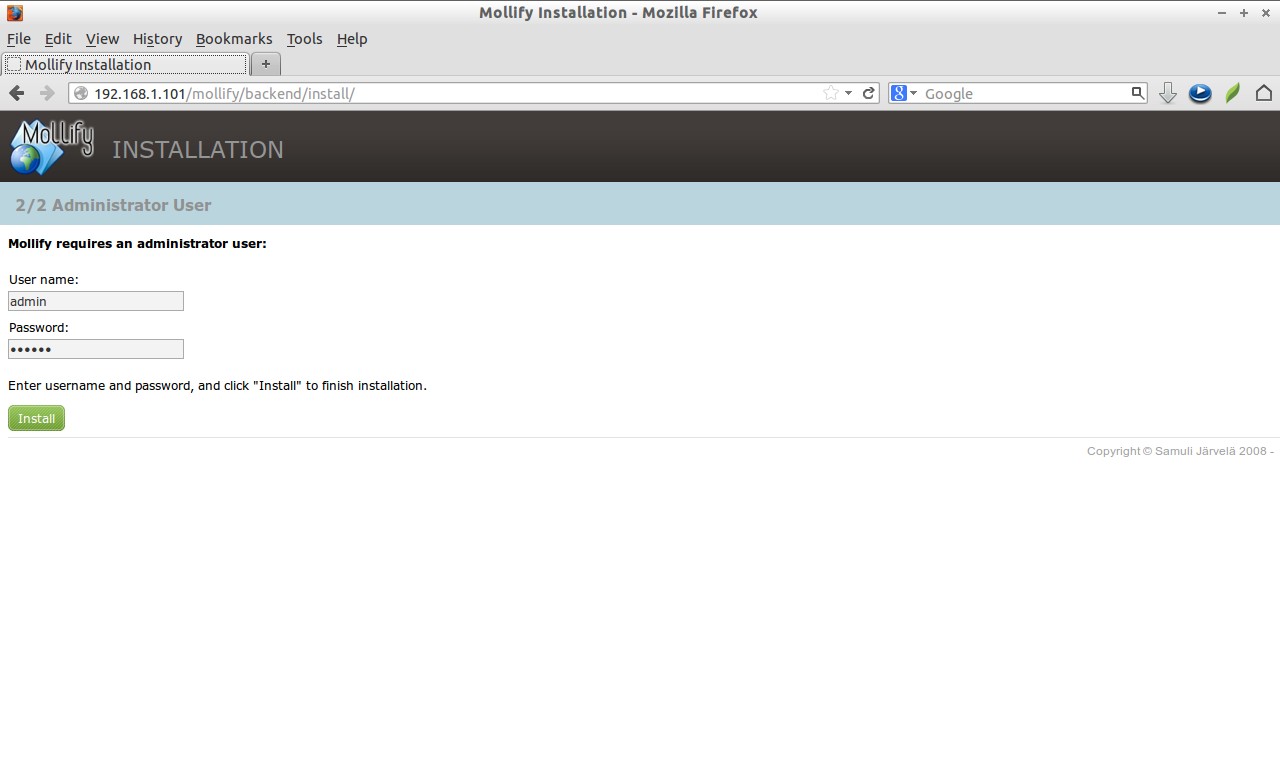
Task: Maximize the Firefox window
Action: coord(1244,13)
